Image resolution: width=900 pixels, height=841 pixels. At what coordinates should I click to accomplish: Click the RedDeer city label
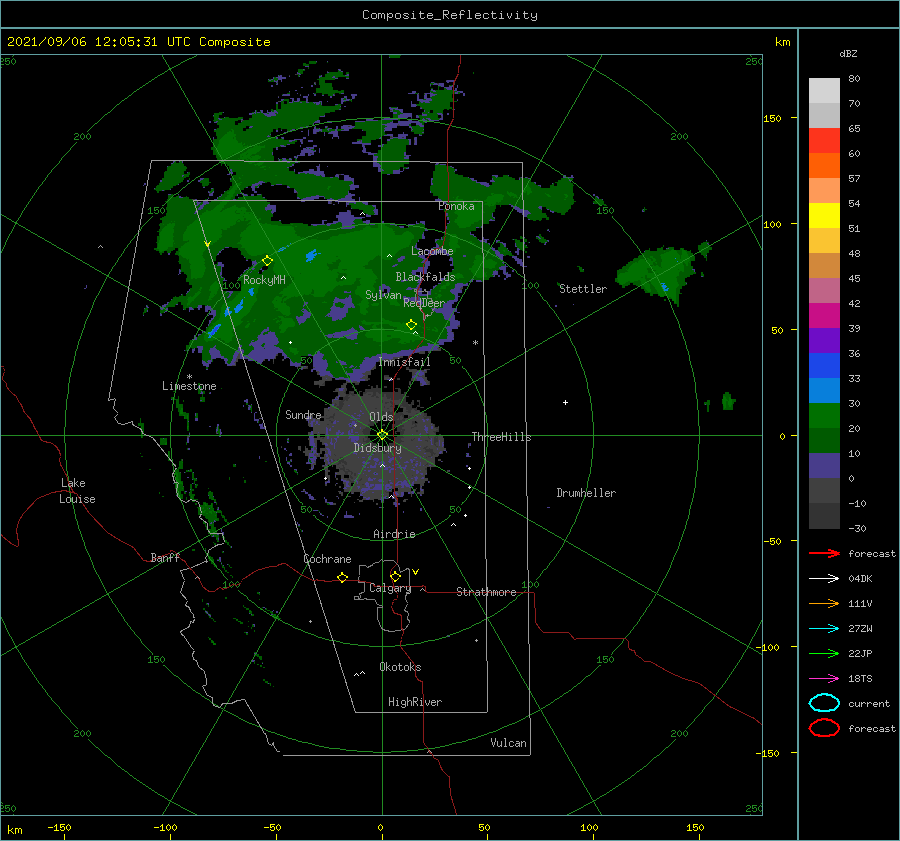(x=424, y=303)
